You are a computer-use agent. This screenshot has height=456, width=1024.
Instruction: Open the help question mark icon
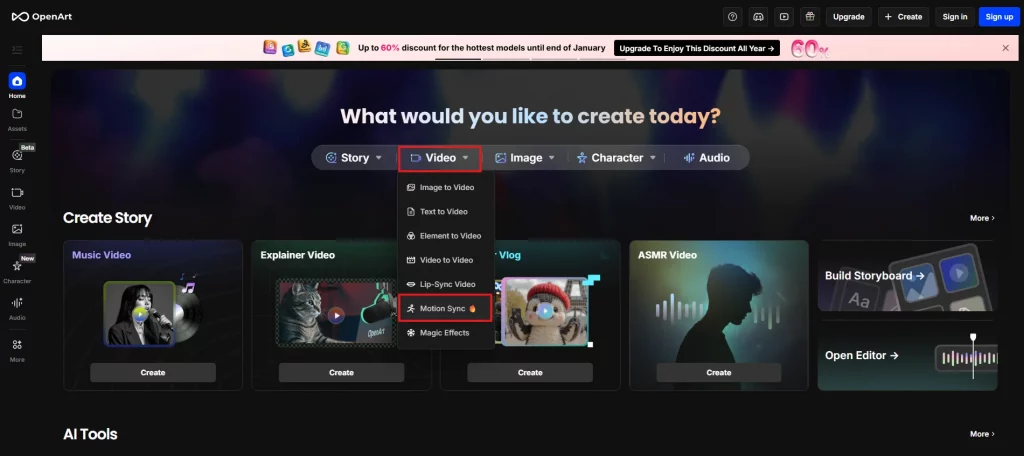733,17
